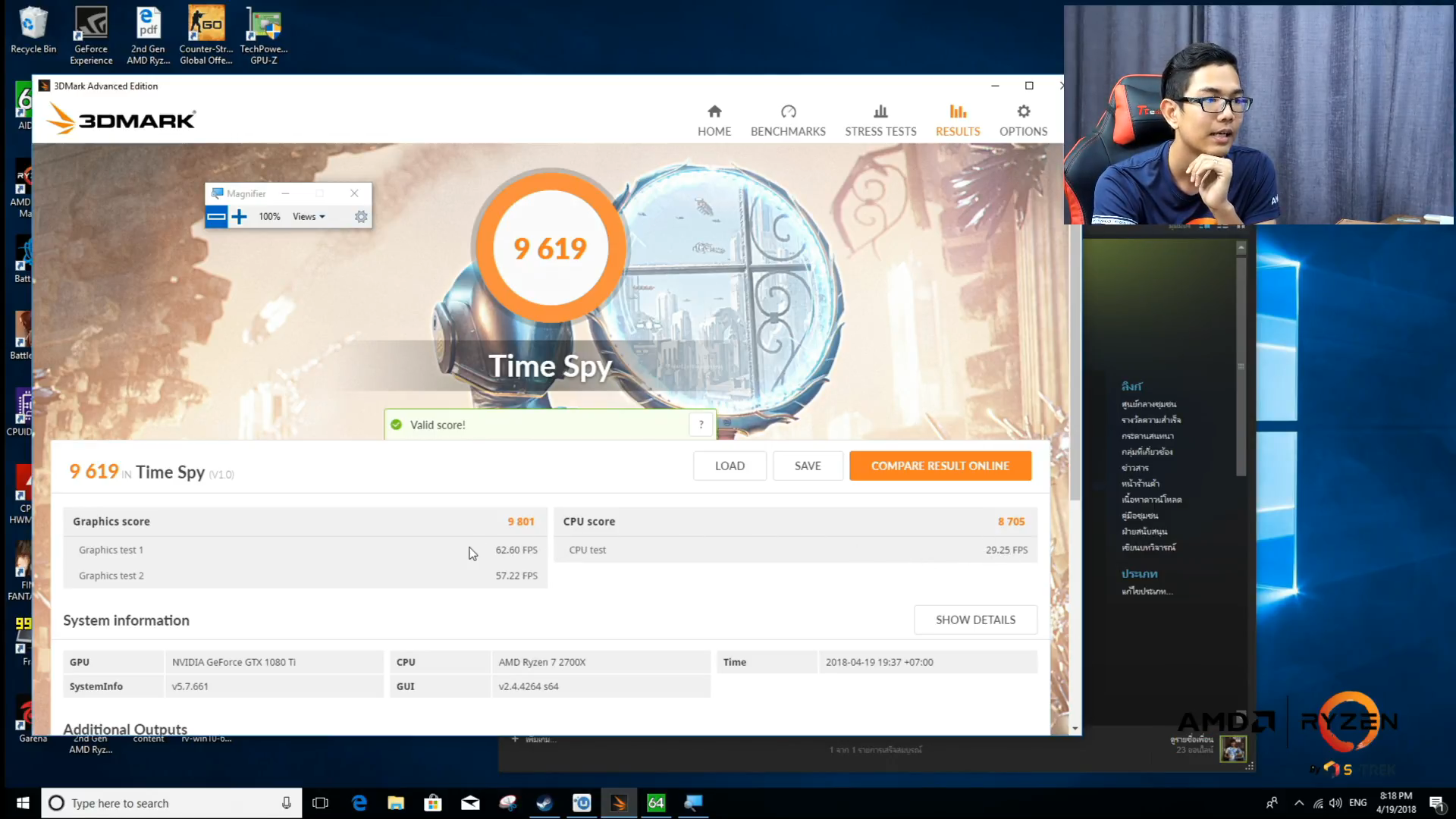This screenshot has height=819, width=1456.
Task: Click Magnifier zoom in plus button
Action: [240, 217]
